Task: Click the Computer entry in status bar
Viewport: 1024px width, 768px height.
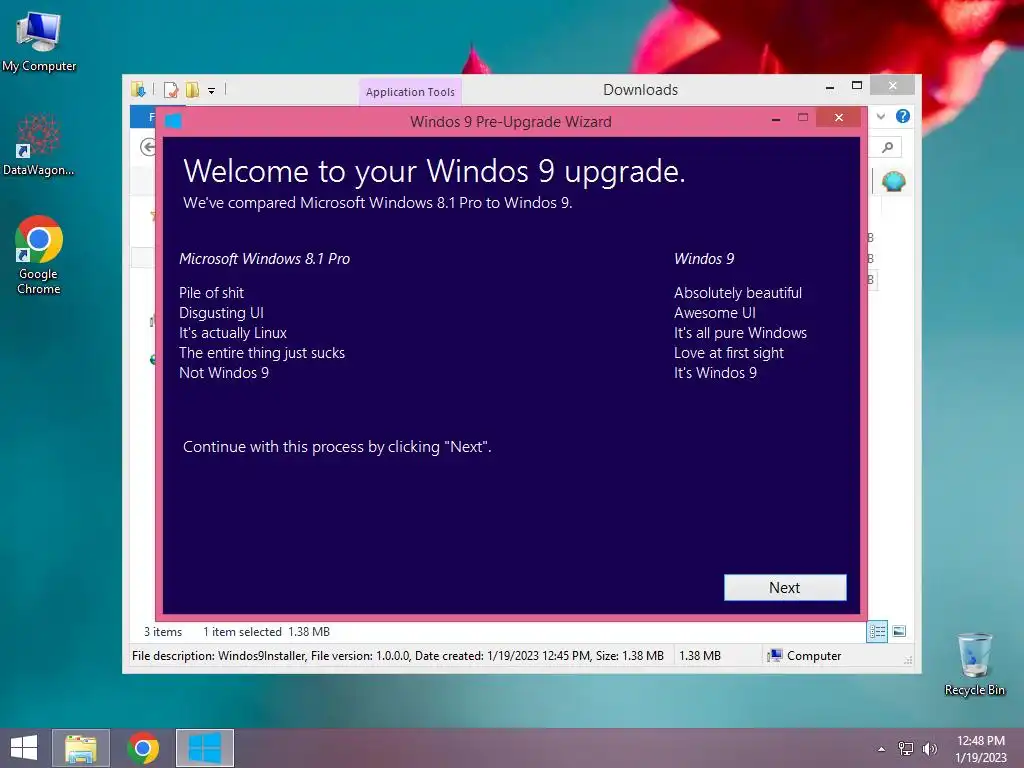Action: (x=805, y=656)
